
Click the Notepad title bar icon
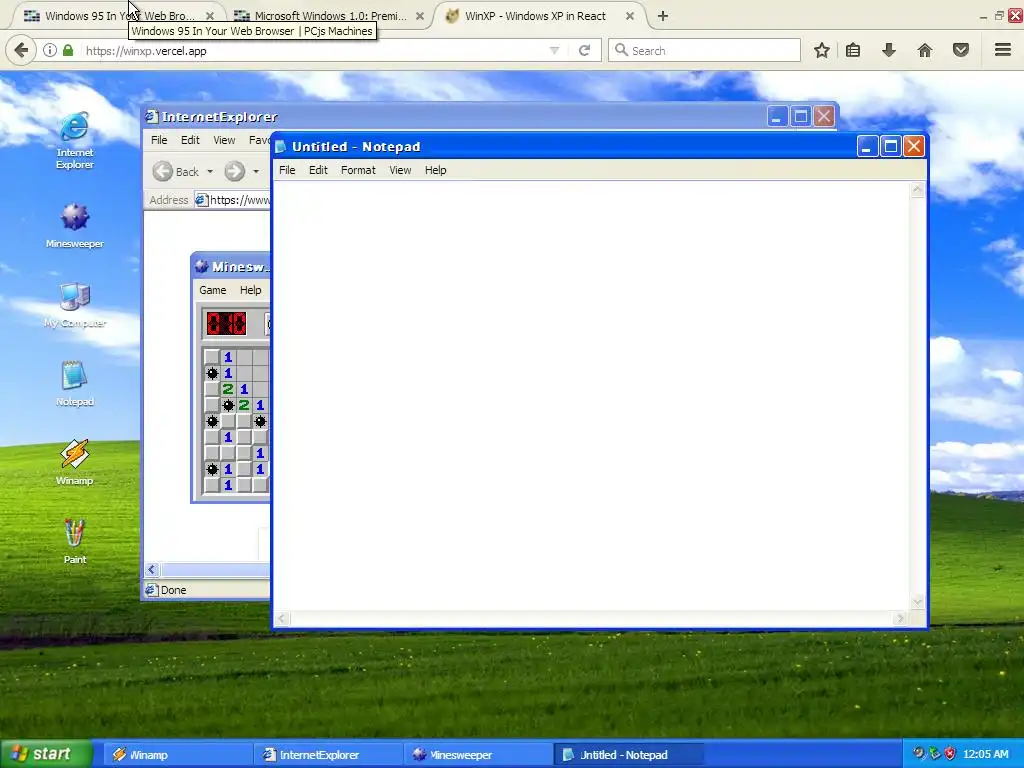pos(281,147)
